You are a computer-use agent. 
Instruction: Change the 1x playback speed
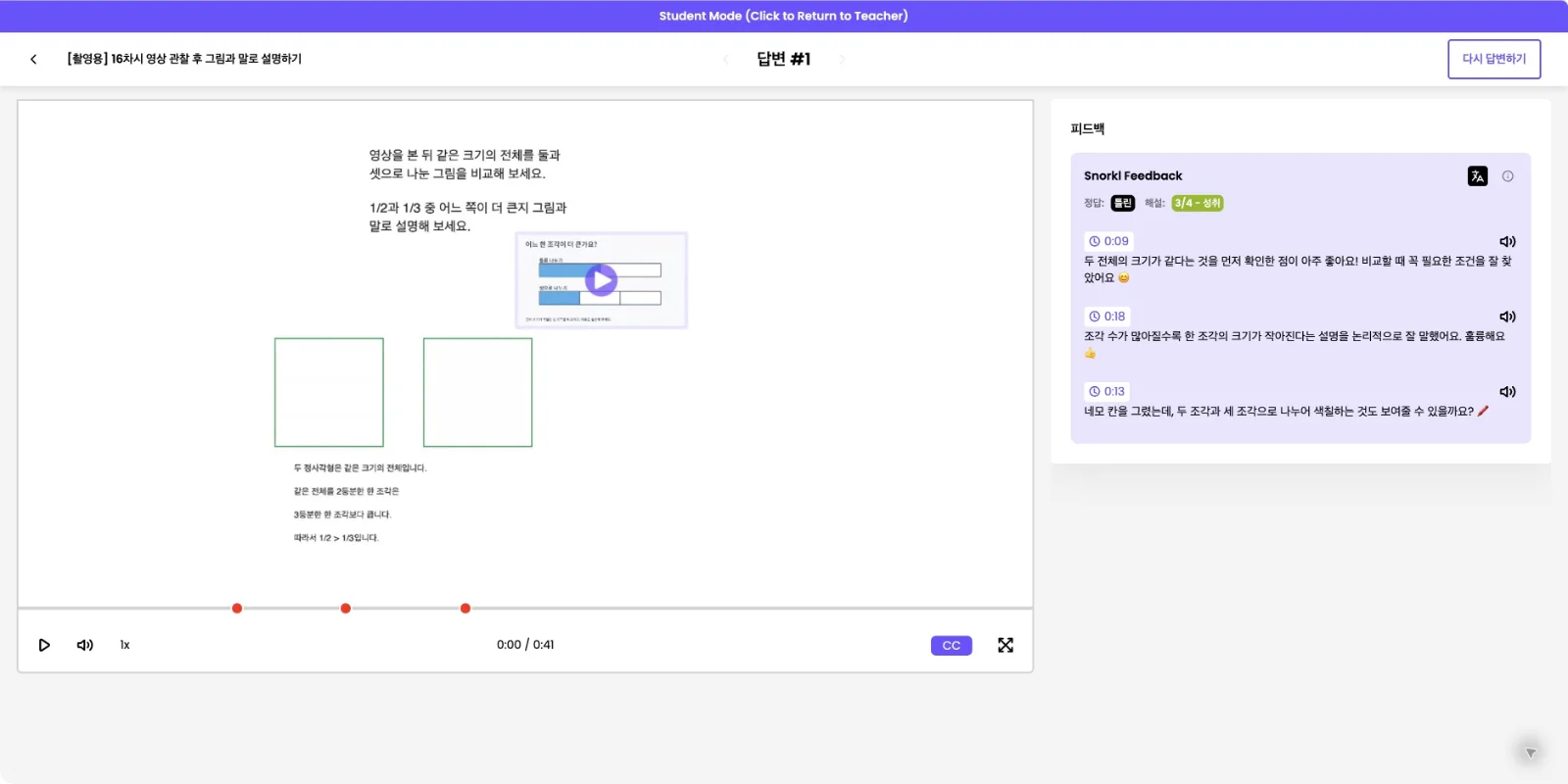tap(124, 645)
